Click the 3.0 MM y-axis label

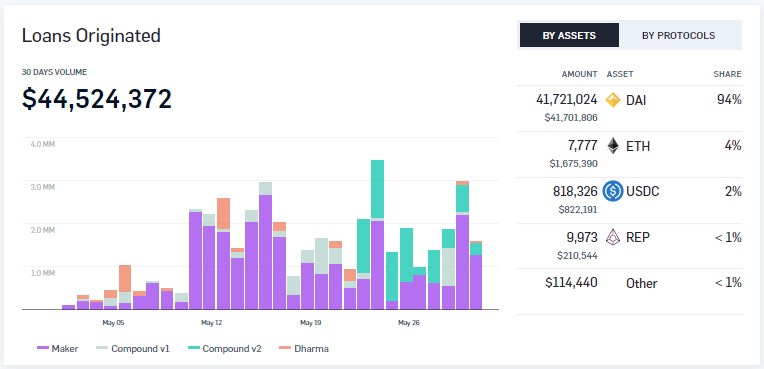tap(43, 187)
